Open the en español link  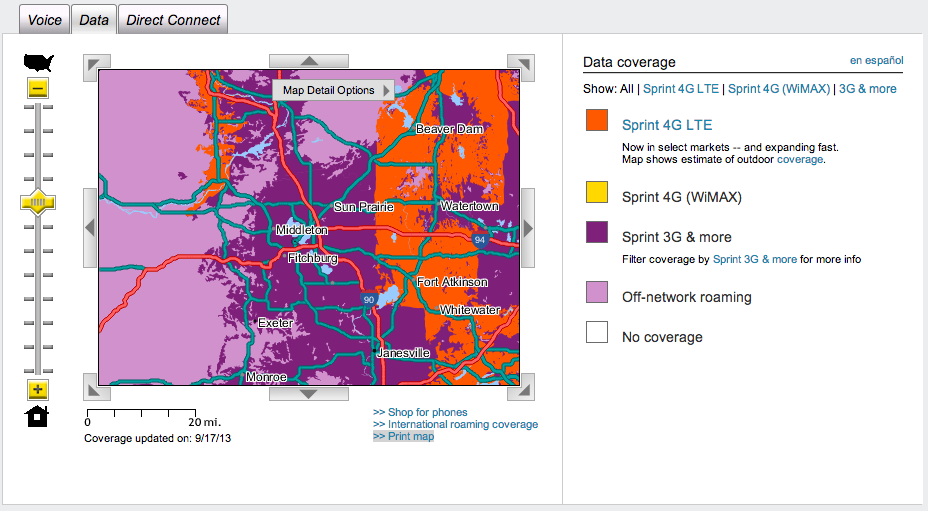coord(877,60)
